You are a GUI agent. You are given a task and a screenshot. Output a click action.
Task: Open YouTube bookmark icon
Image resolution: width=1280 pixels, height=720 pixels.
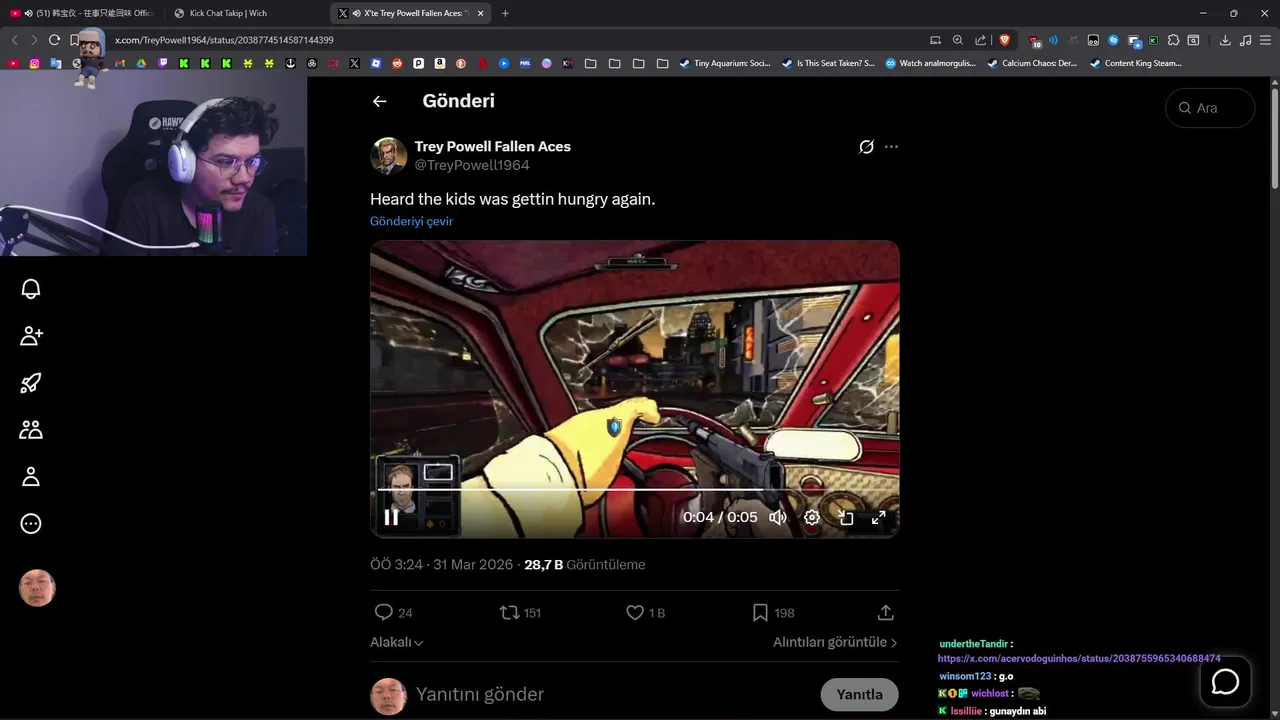tap(14, 63)
